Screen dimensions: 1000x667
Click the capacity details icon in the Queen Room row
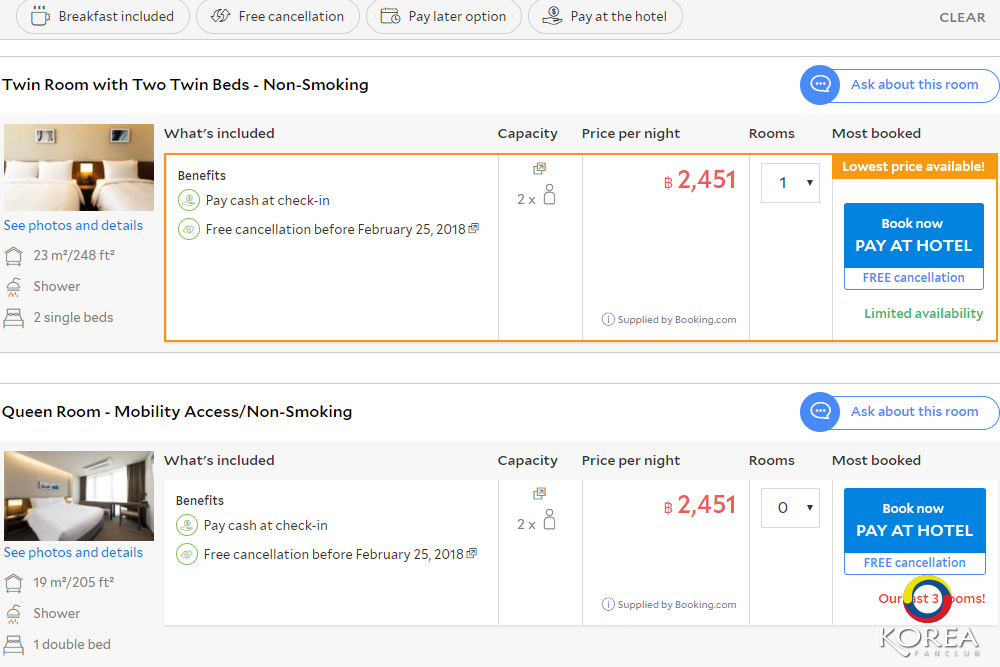click(x=540, y=494)
